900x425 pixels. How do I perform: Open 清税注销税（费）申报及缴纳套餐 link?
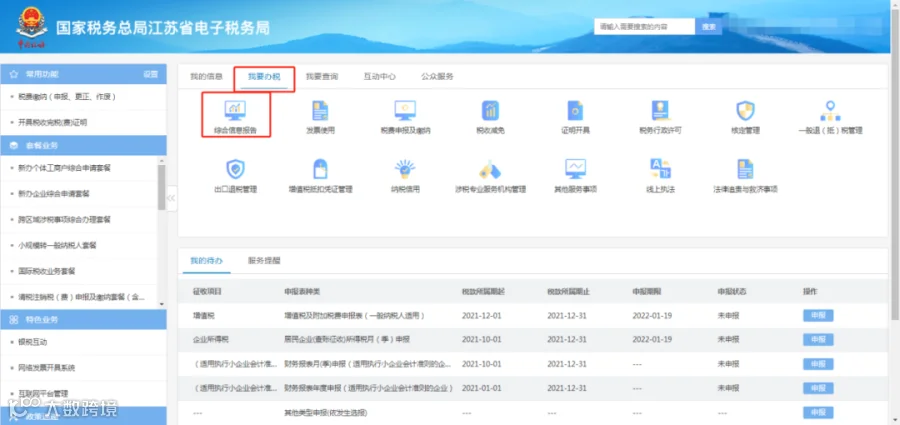pyautogui.click(x=81, y=297)
